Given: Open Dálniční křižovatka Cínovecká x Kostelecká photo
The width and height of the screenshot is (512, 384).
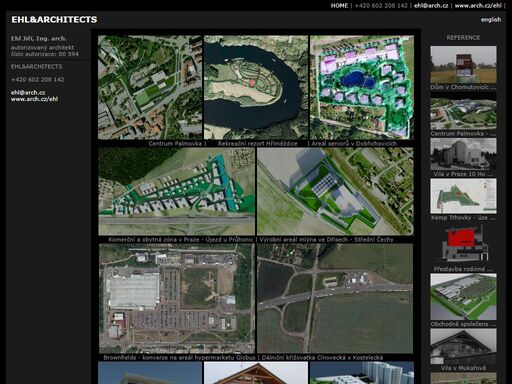Looking at the screenshot, I should pos(335,298).
